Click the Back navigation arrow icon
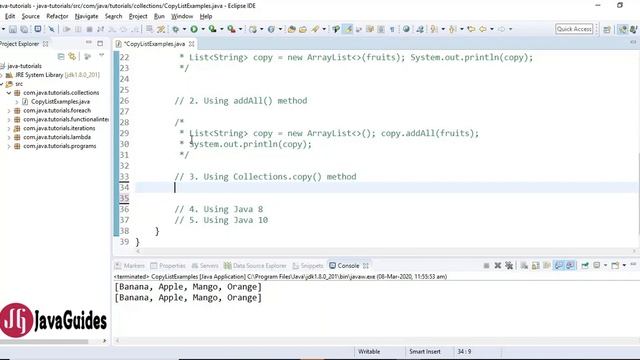Viewport: 640px width, 360px height. [x=482, y=29]
